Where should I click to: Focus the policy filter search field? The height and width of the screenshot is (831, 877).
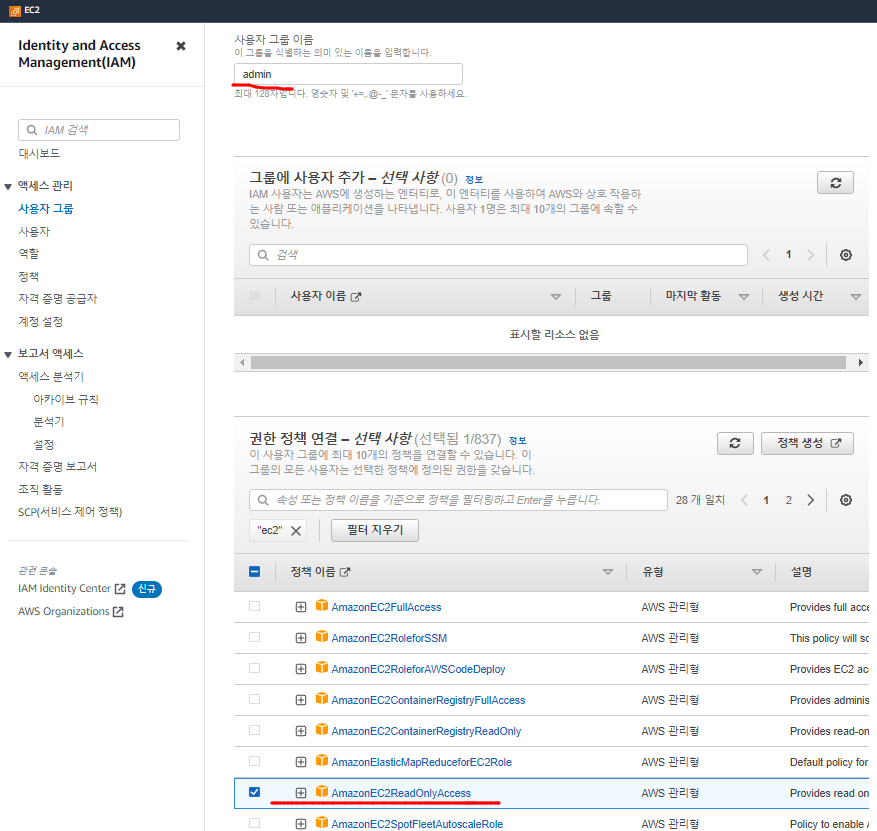(458, 500)
